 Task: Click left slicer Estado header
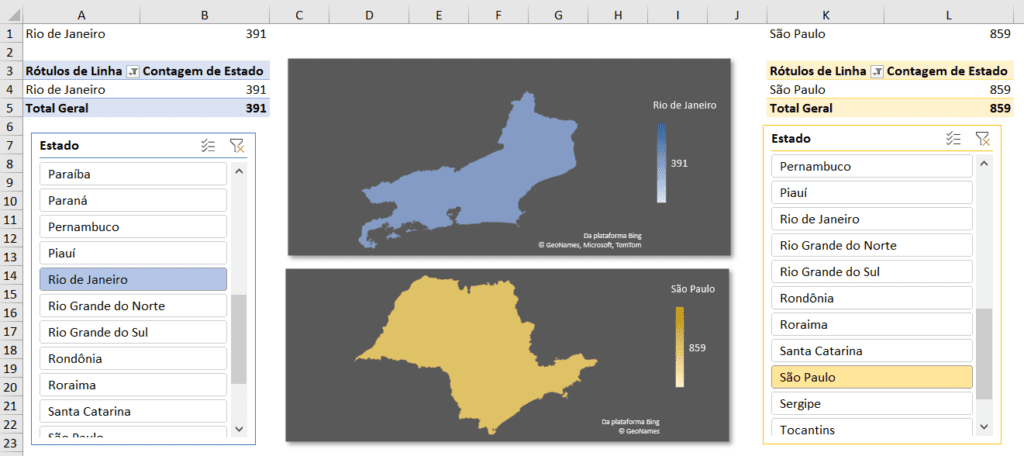pos(59,146)
